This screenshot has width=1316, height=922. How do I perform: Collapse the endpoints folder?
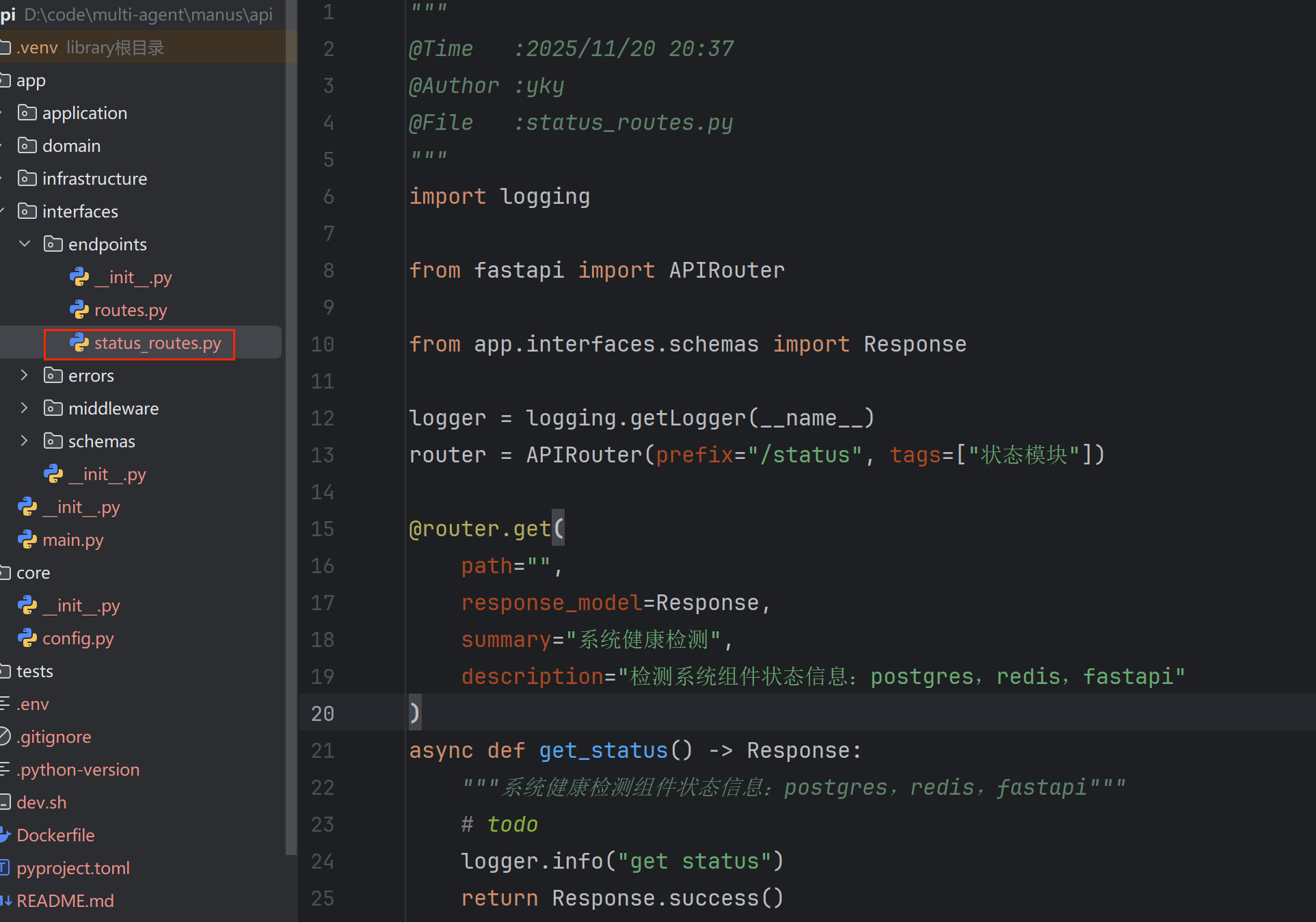(25, 244)
